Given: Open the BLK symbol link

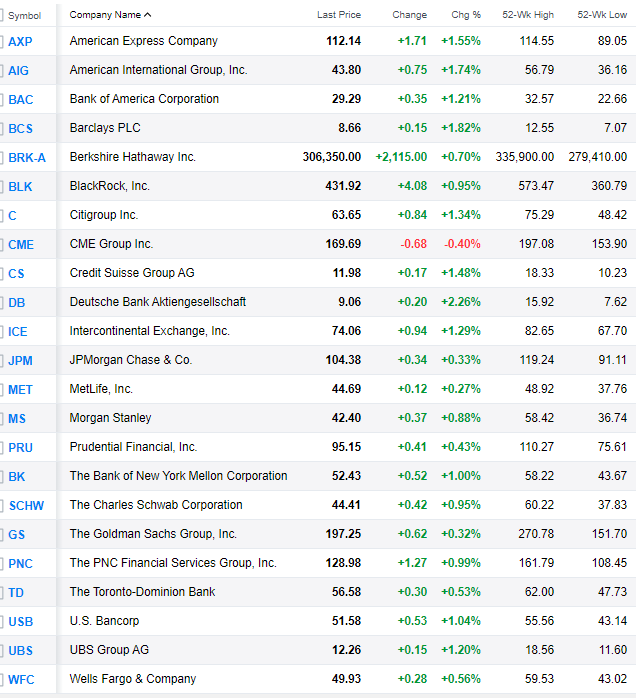Looking at the screenshot, I should [x=20, y=187].
